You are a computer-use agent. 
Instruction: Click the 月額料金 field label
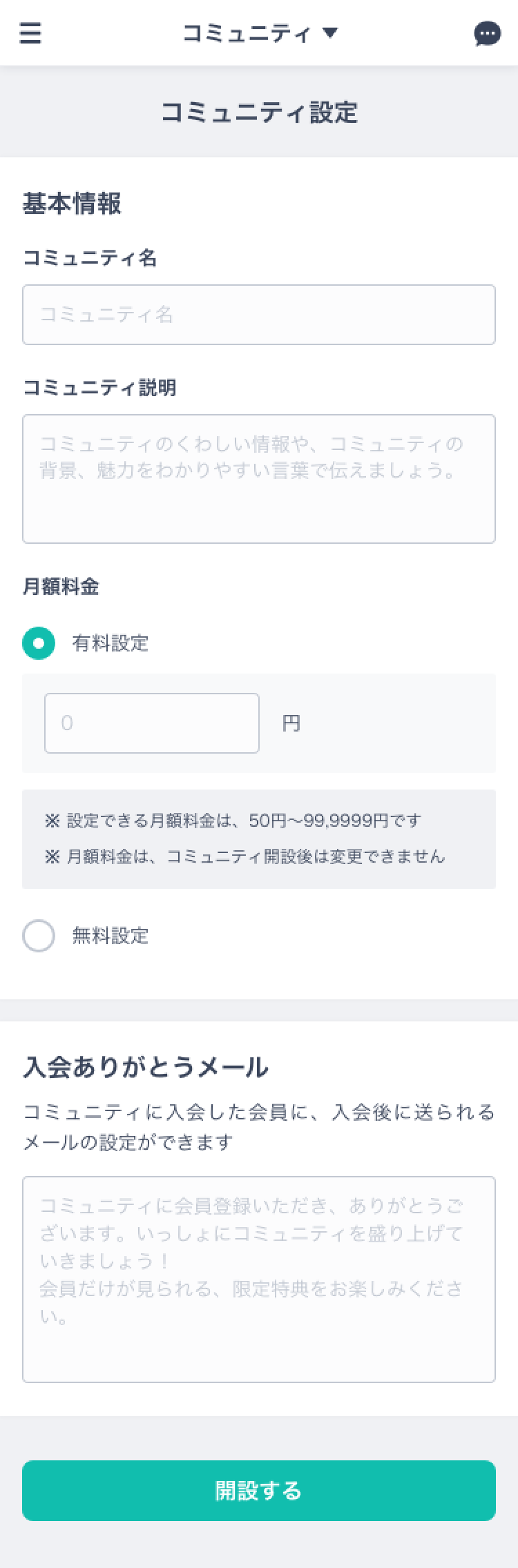(61, 587)
